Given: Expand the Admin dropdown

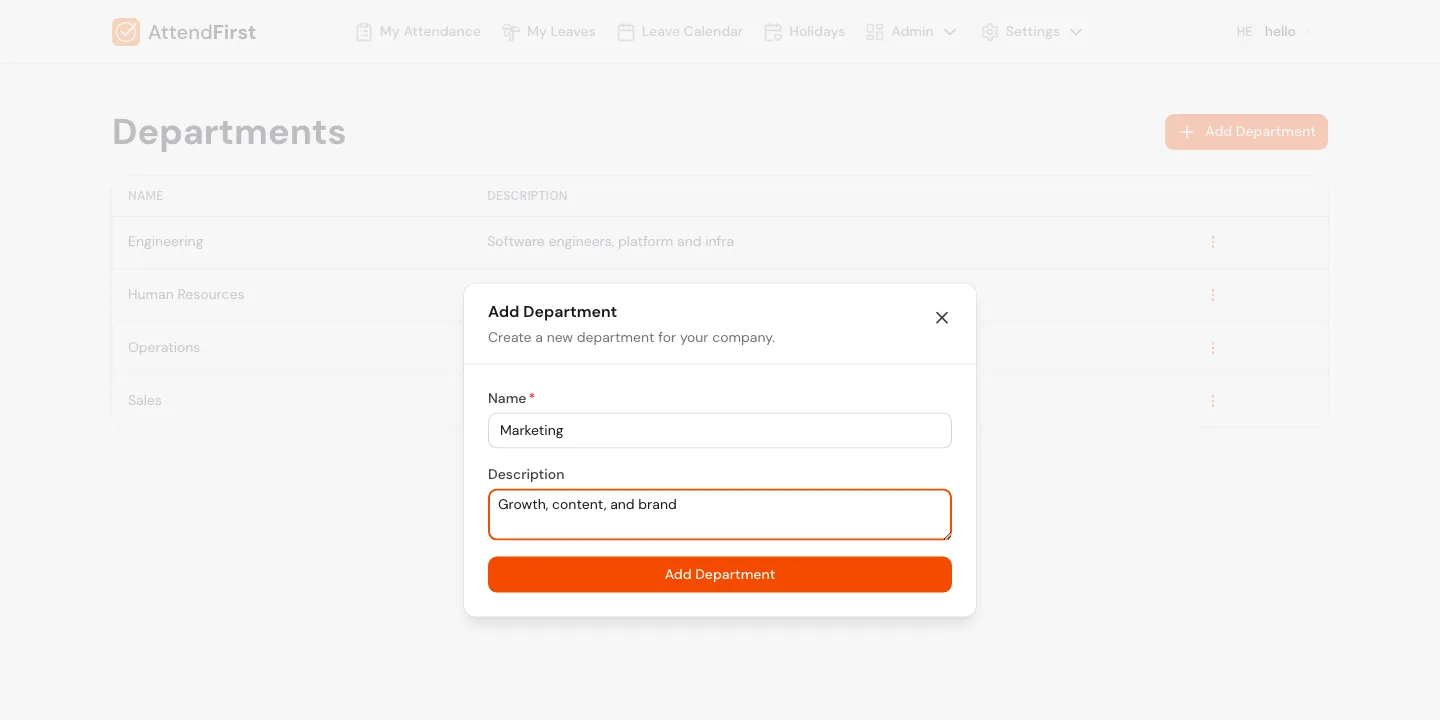Looking at the screenshot, I should (949, 31).
